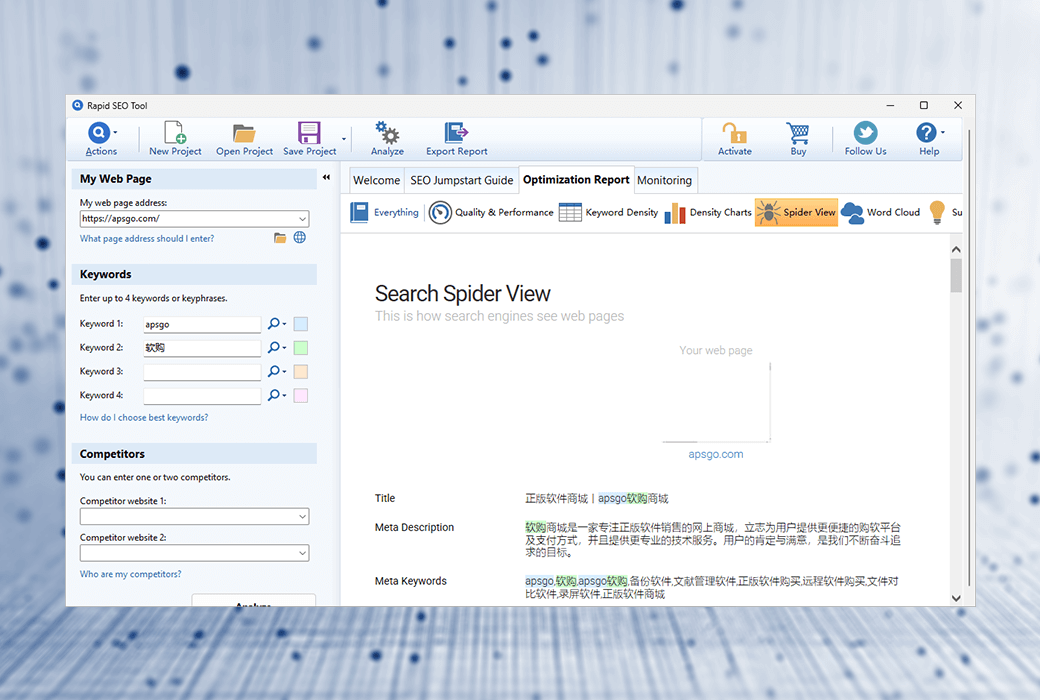Expand the Save Project dropdown arrow
1040x700 pixels.
(x=344, y=139)
